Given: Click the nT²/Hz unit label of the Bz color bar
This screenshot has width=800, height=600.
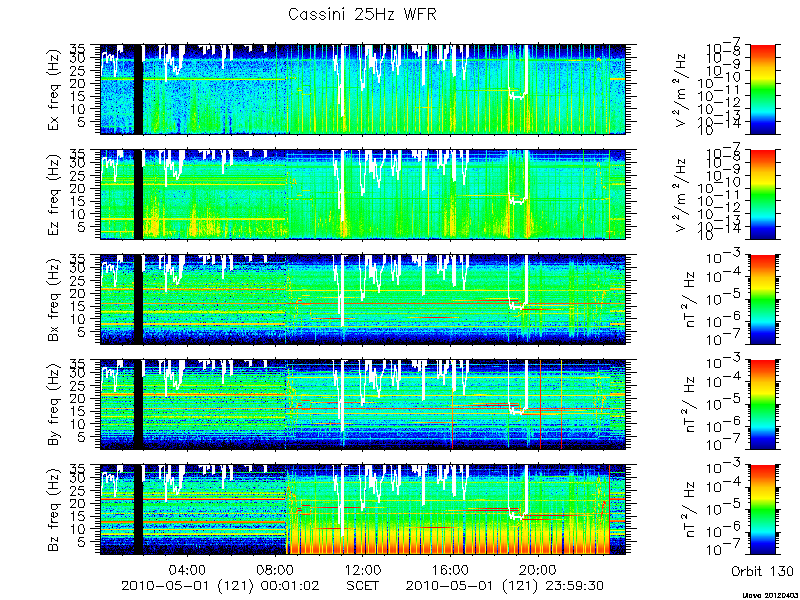Looking at the screenshot, I should point(689,510).
